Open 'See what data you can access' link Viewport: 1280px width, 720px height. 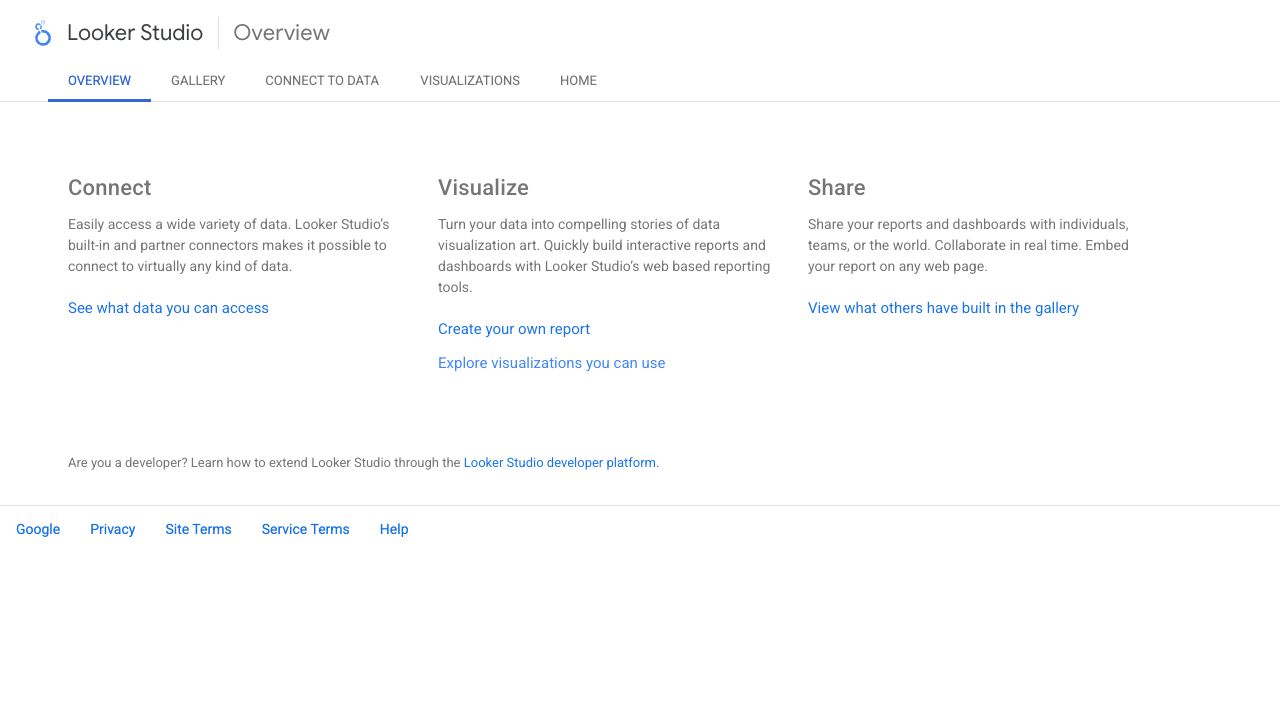(168, 308)
